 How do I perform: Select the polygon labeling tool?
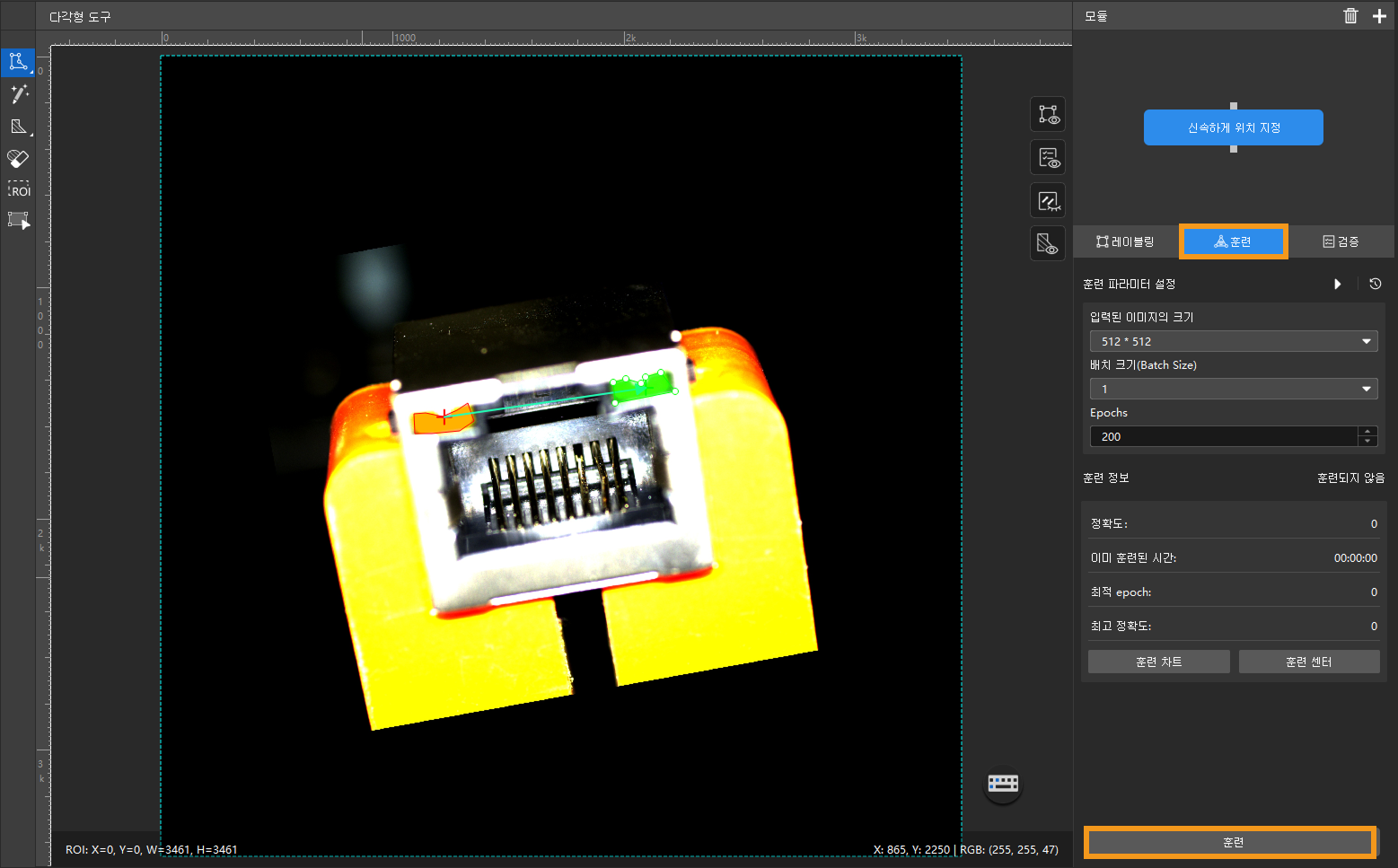[18, 62]
